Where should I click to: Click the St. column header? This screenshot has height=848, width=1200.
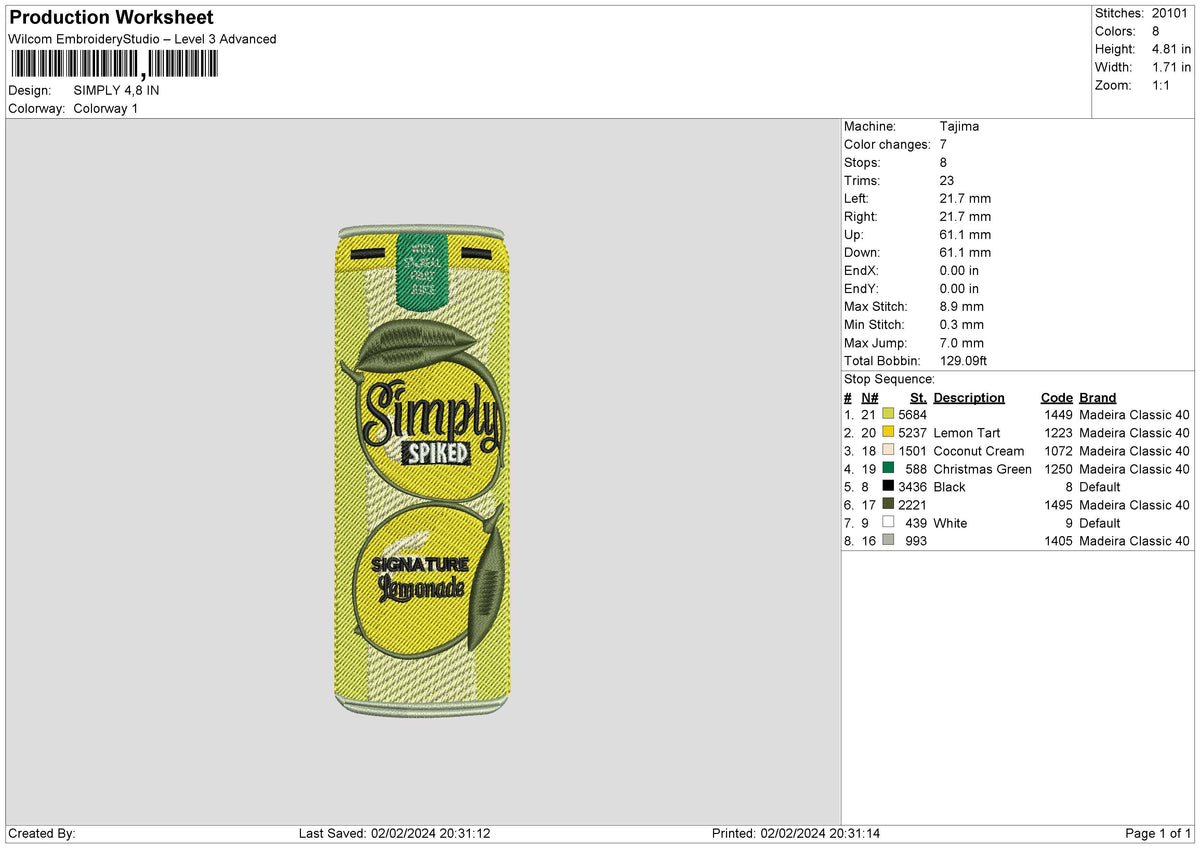(918, 397)
